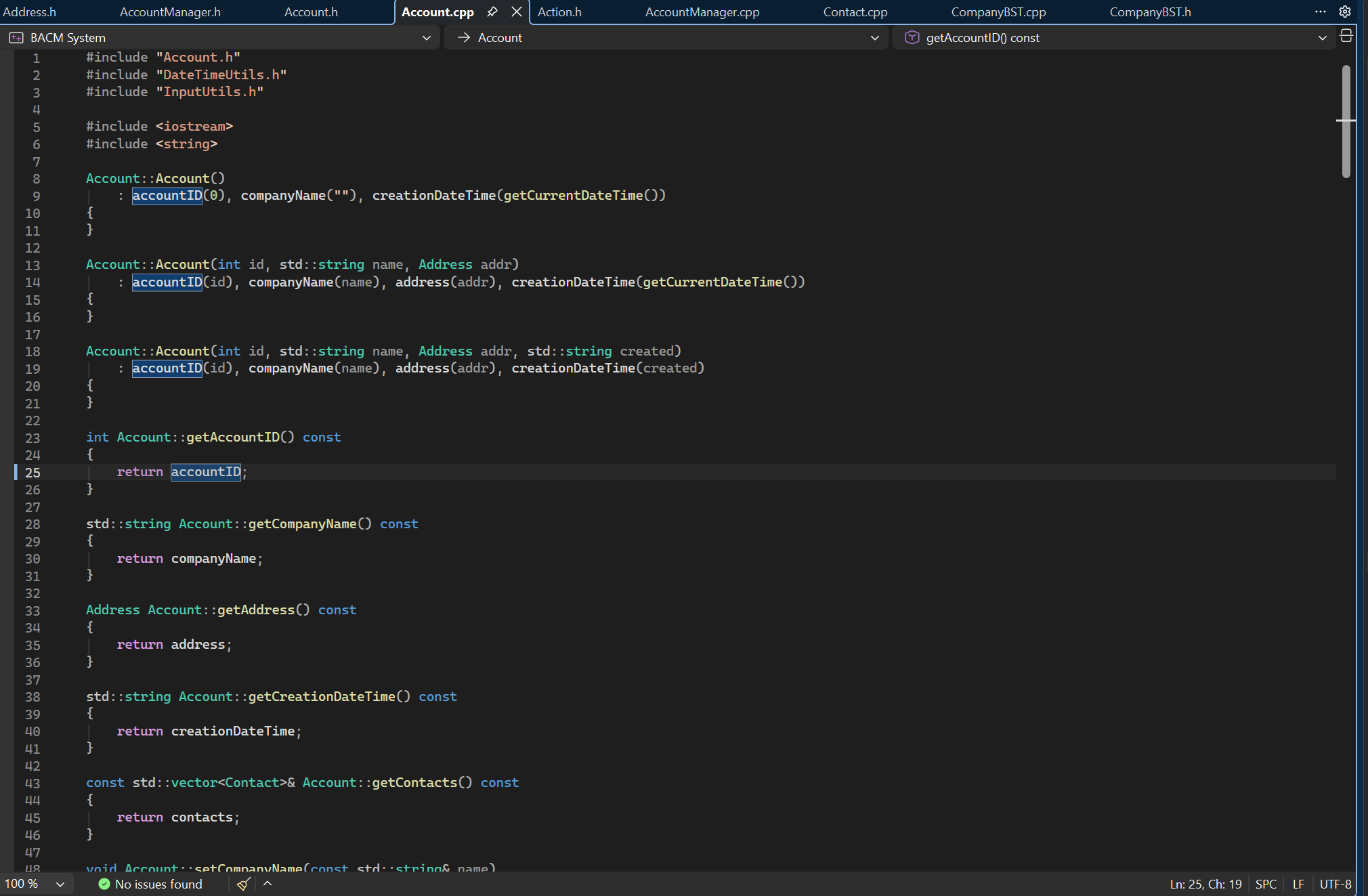The width and height of the screenshot is (1368, 896).
Task: Pin the Account.cpp tab
Action: click(x=492, y=12)
